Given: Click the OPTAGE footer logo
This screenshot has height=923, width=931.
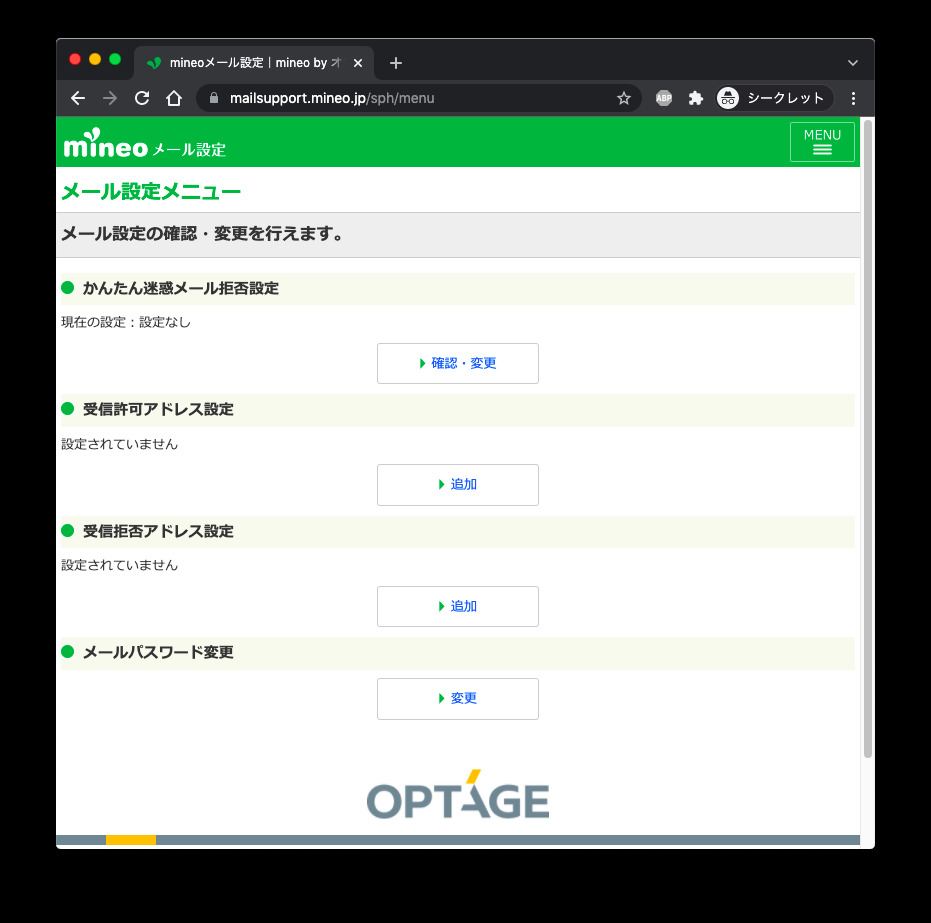Looking at the screenshot, I should pyautogui.click(x=458, y=795).
